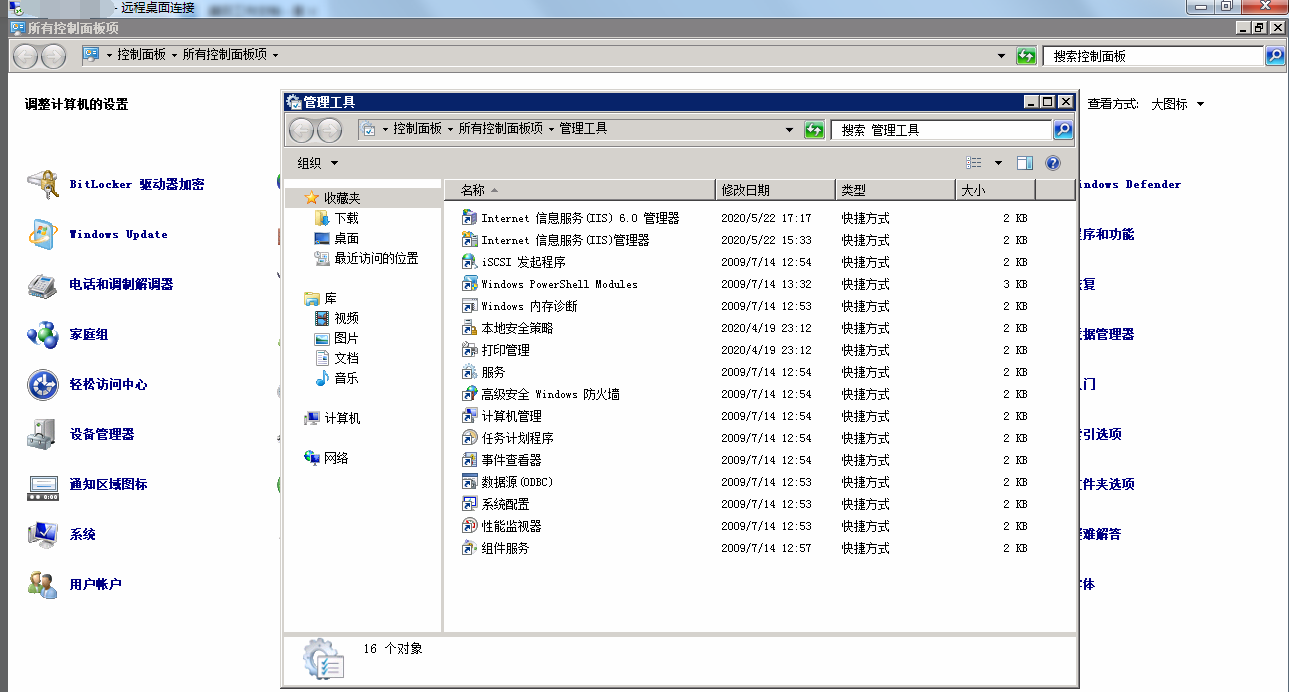Select the iSCSI 发起程序 shortcut icon
1289x692 pixels.
click(x=470, y=262)
